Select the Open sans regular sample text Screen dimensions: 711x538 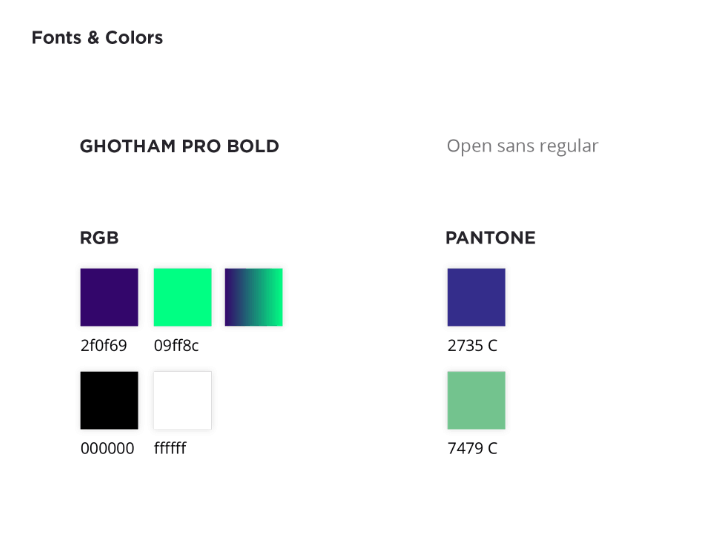(x=522, y=147)
